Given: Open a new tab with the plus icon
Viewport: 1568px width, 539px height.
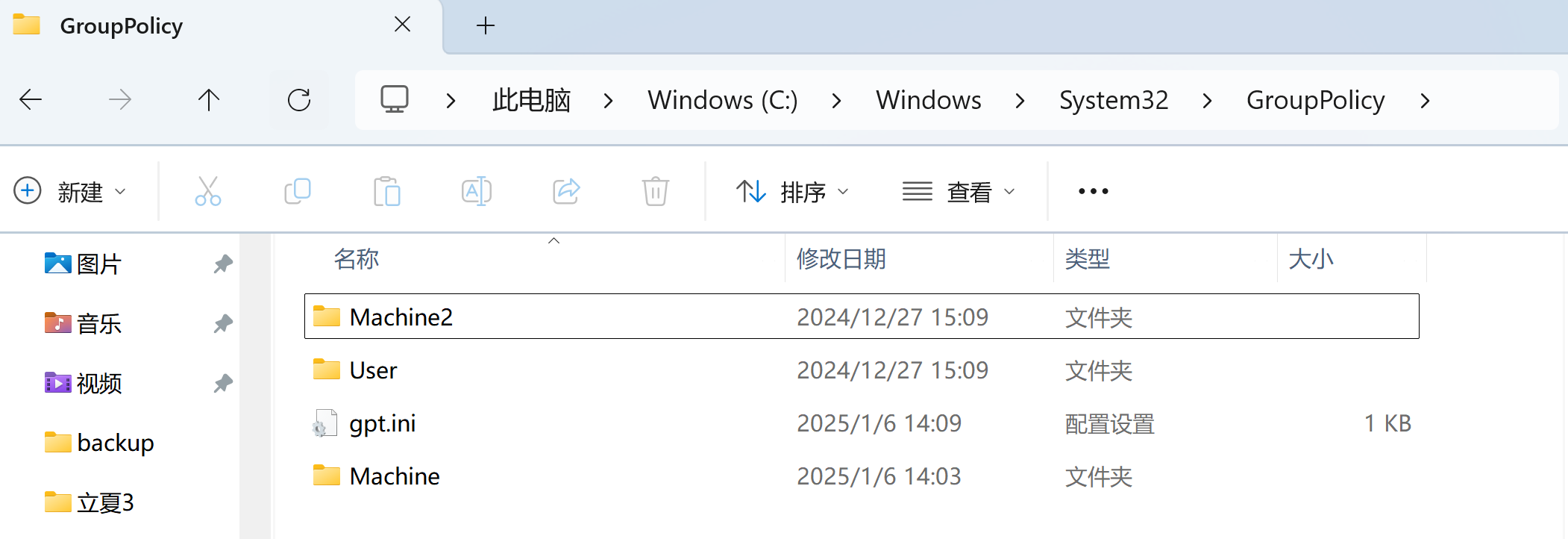Looking at the screenshot, I should pos(486,25).
